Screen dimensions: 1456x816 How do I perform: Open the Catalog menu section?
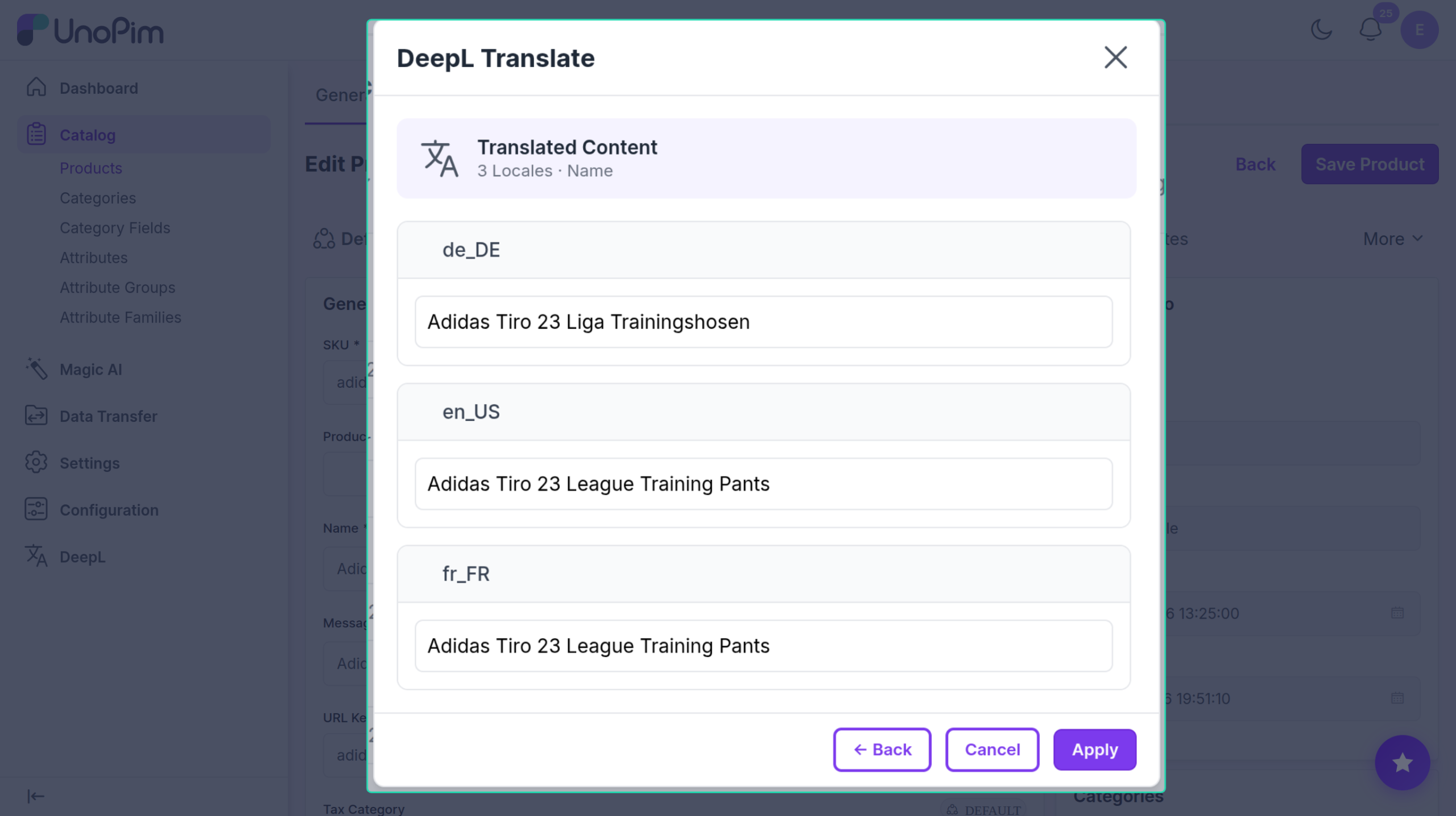click(x=144, y=135)
